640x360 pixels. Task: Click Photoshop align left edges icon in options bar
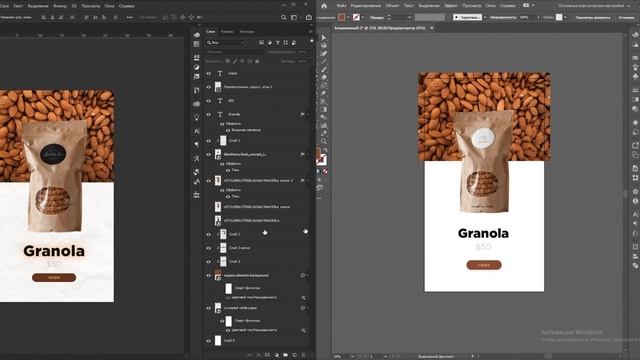coord(44,17)
